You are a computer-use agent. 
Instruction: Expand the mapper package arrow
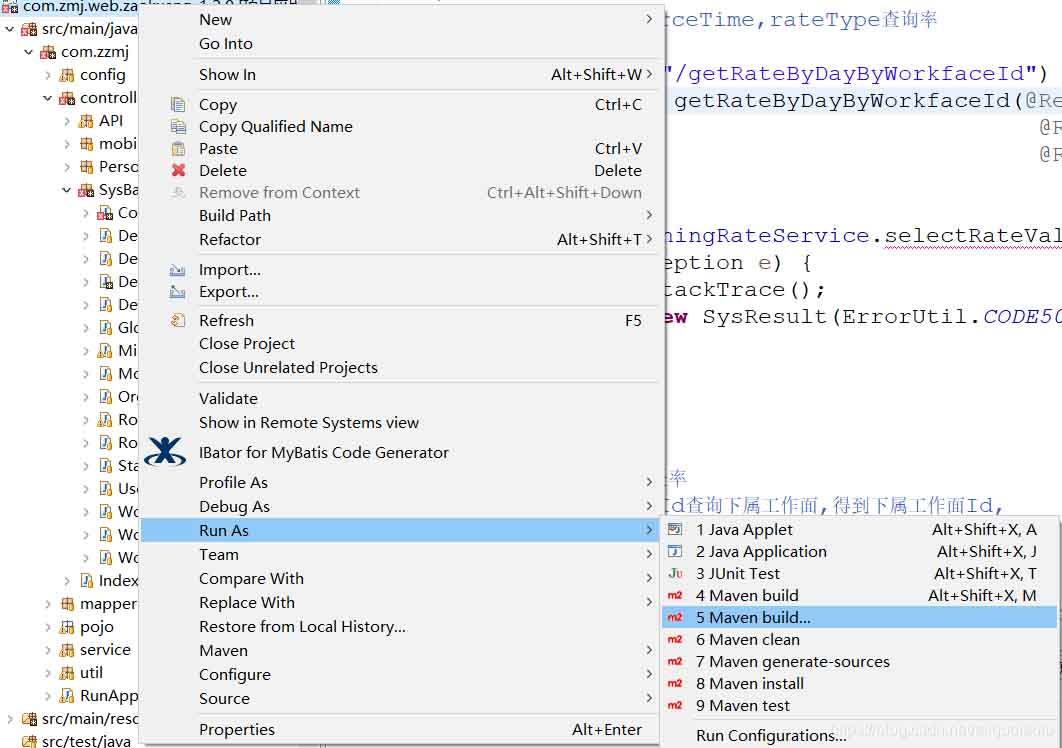(48, 604)
